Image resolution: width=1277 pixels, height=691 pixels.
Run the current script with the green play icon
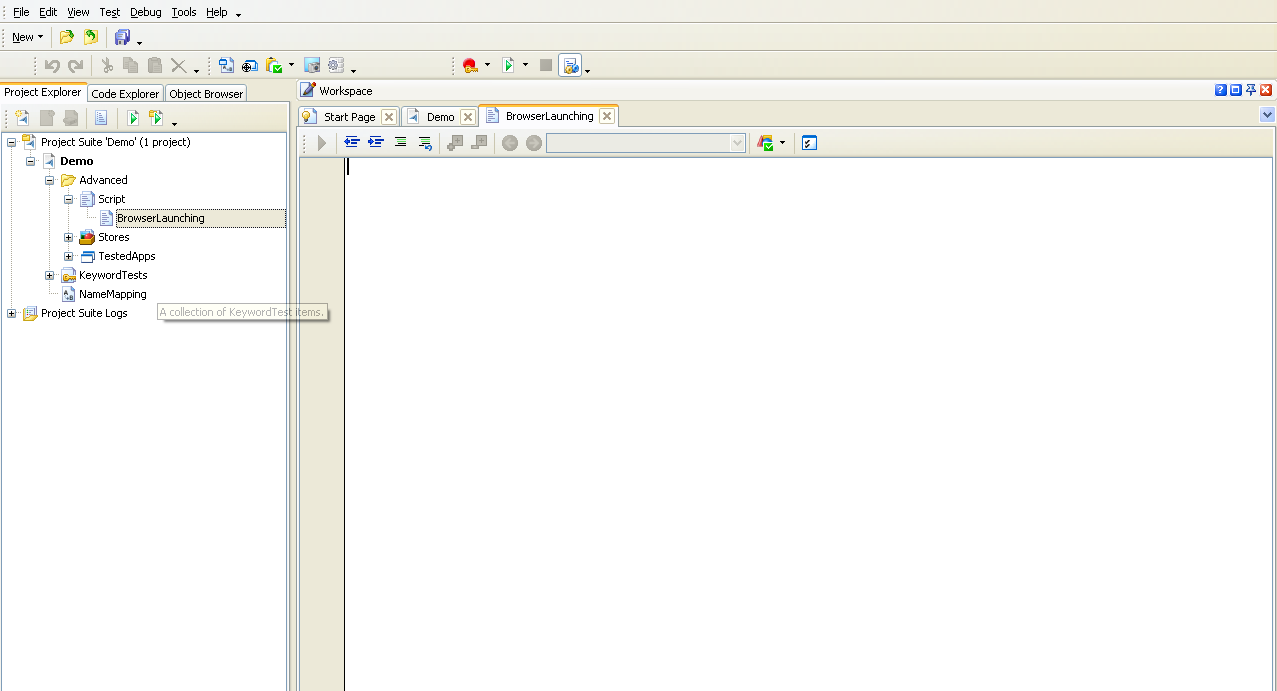click(x=510, y=64)
